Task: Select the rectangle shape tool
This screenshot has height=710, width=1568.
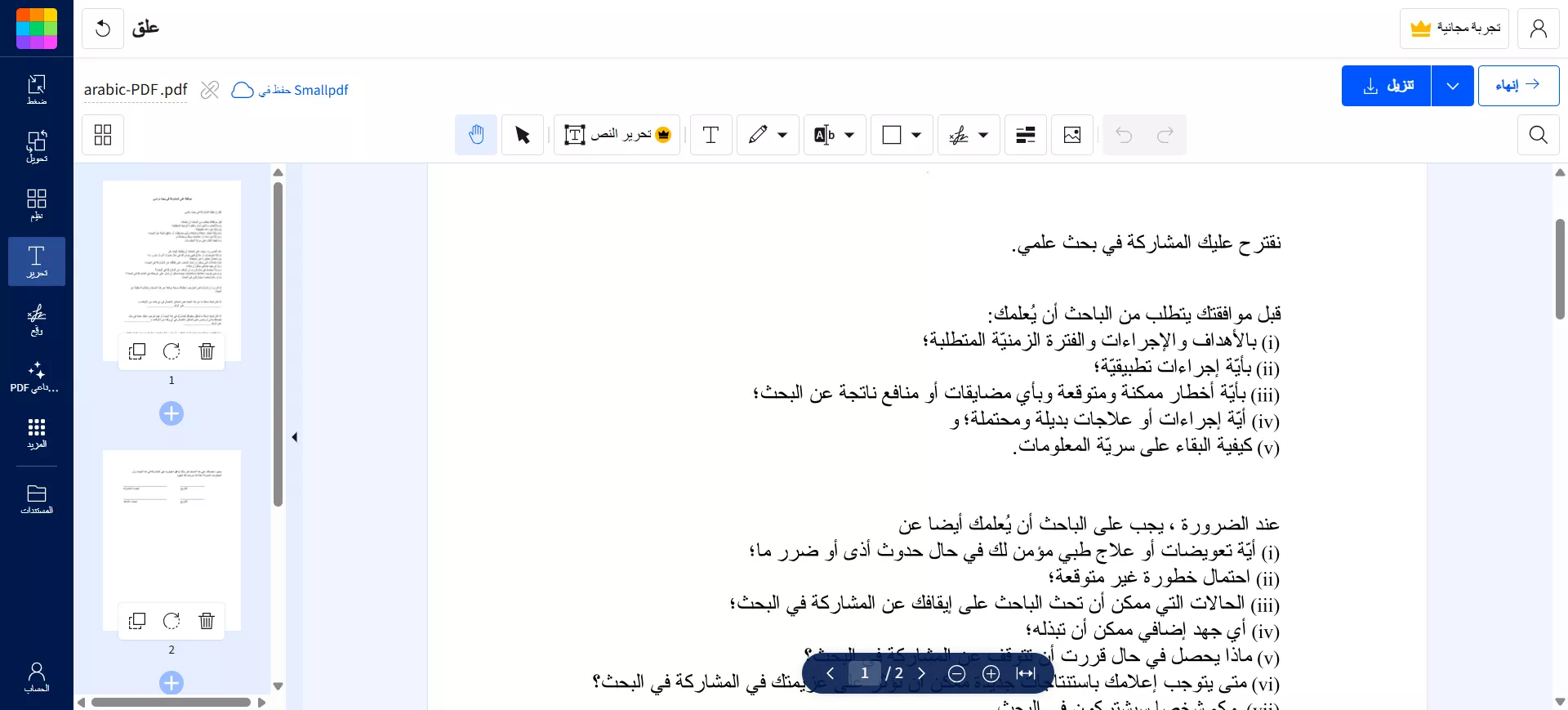Action: [892, 135]
